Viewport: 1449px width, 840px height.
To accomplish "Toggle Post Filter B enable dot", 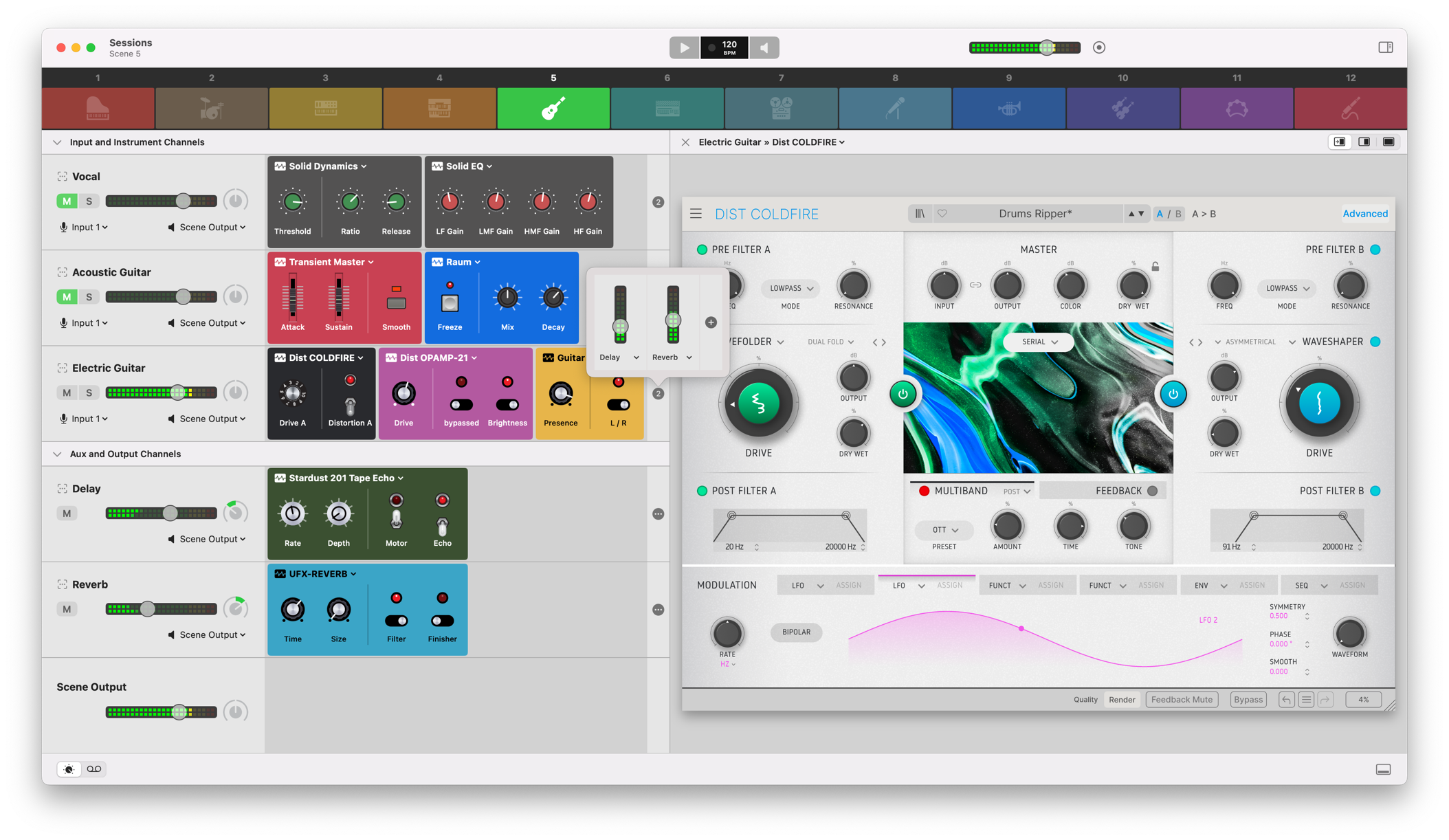I will 1375,491.
